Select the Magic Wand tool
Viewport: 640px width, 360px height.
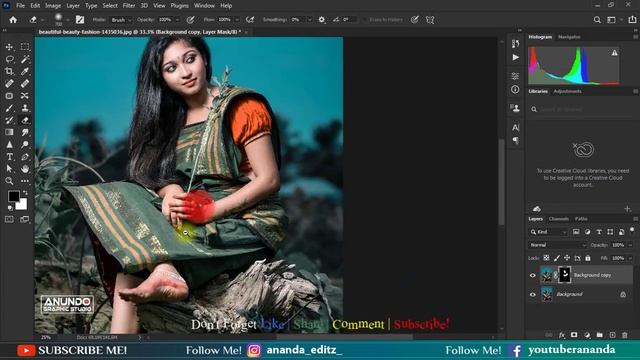click(25, 59)
